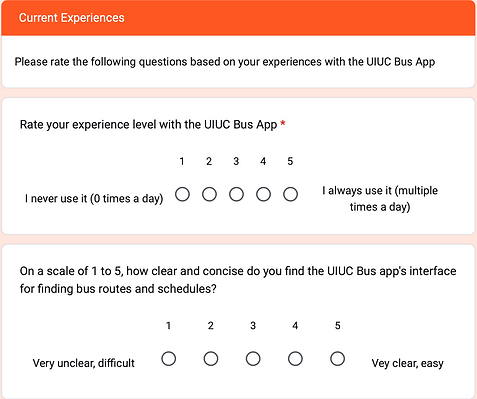Select rating 4 for experience level
477x399 pixels.
pyautogui.click(x=263, y=194)
